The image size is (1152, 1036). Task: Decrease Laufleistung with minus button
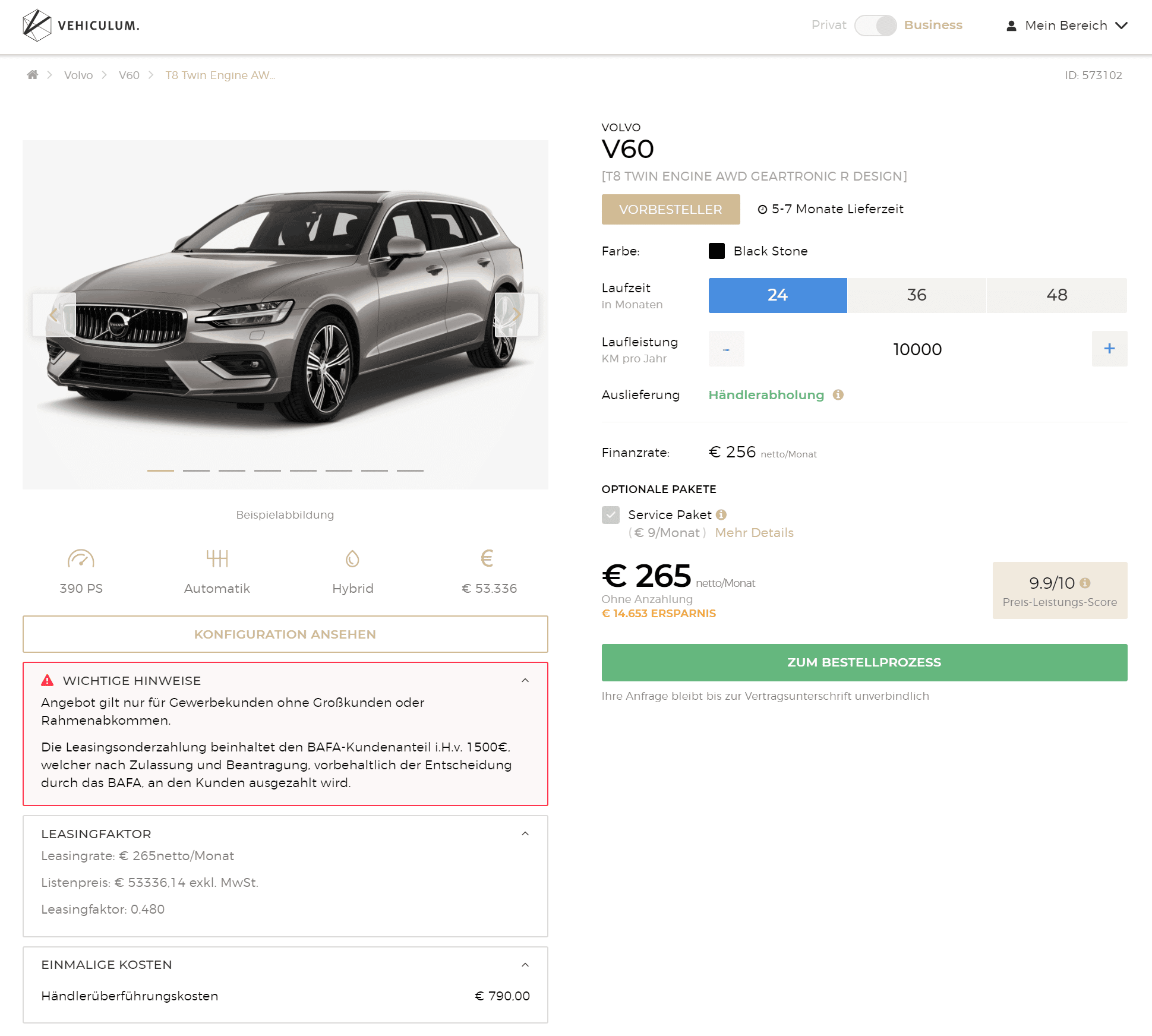click(x=726, y=349)
